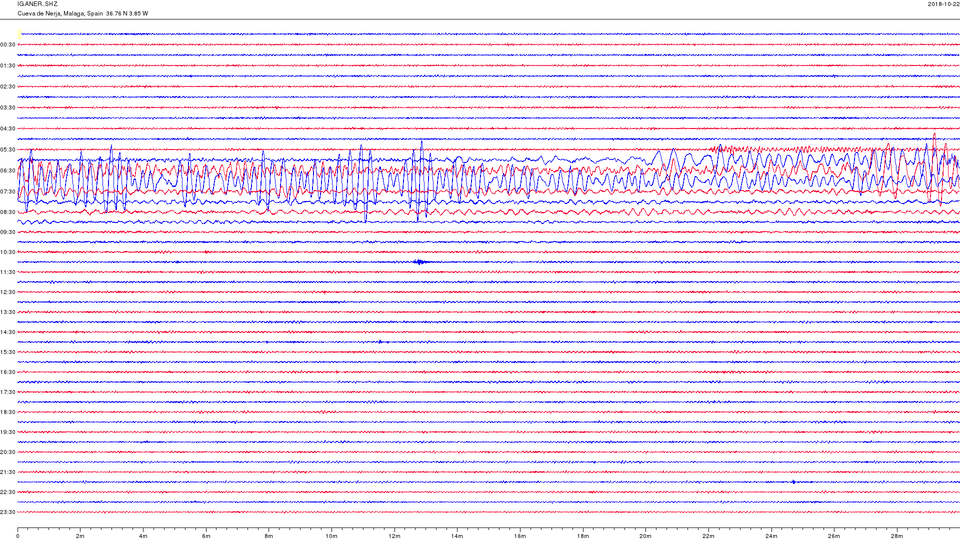Click the 14m tick on time axis
This screenshot has width=960, height=540.
(457, 536)
